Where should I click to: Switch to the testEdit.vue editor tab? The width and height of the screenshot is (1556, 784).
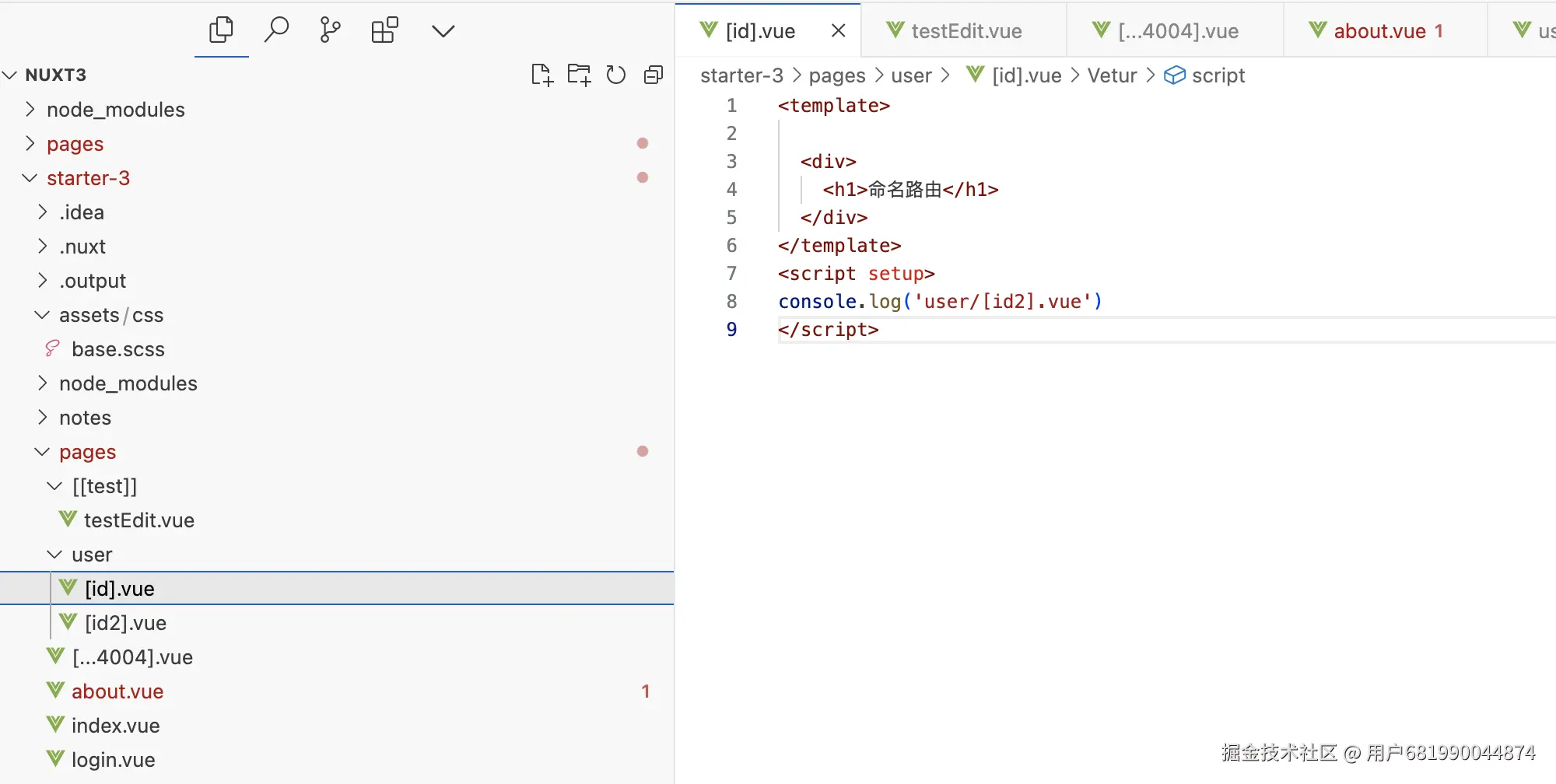coord(963,31)
